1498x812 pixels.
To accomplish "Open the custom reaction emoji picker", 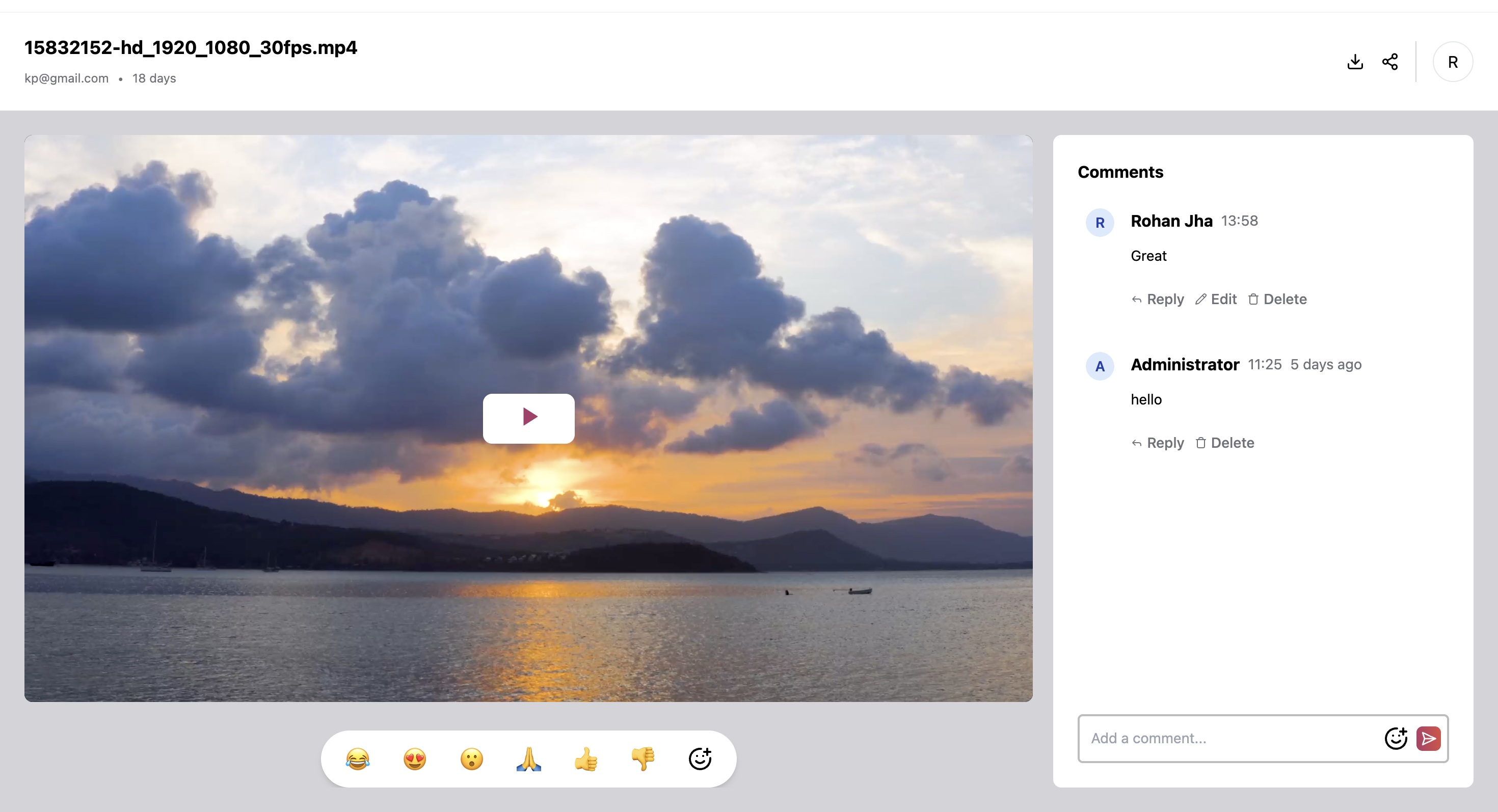I will [700, 759].
